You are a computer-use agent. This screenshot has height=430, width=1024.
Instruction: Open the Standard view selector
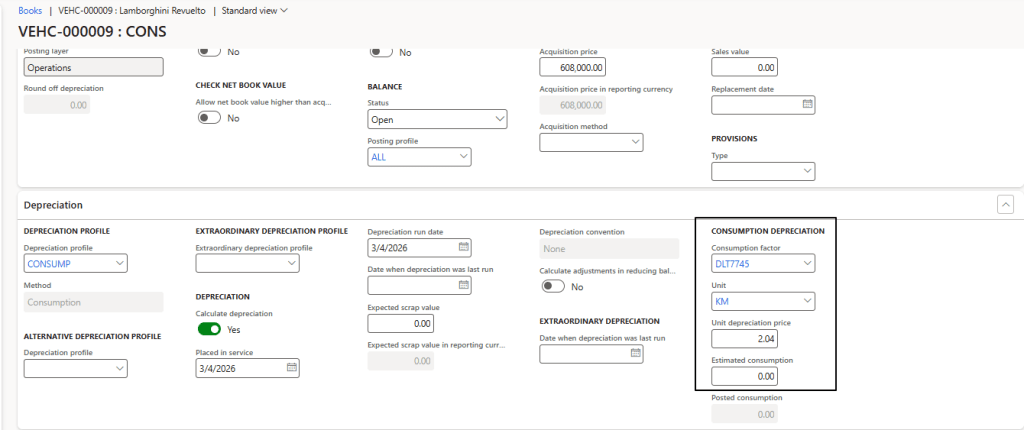click(254, 10)
